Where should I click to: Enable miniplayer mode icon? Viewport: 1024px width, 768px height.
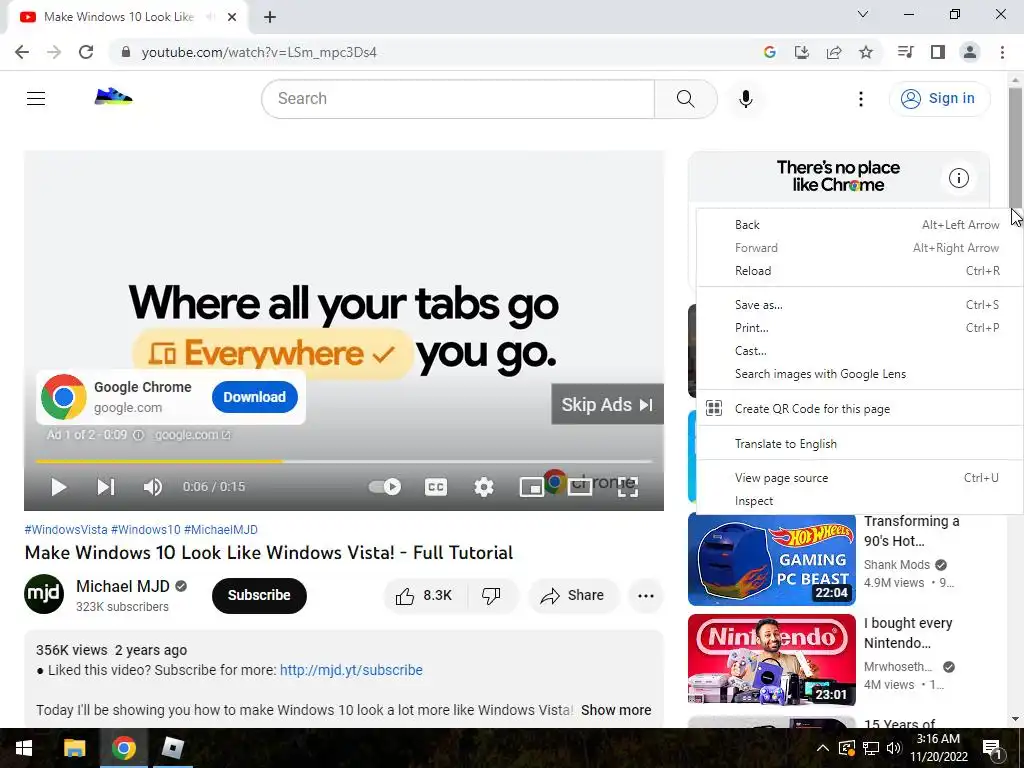(x=532, y=487)
